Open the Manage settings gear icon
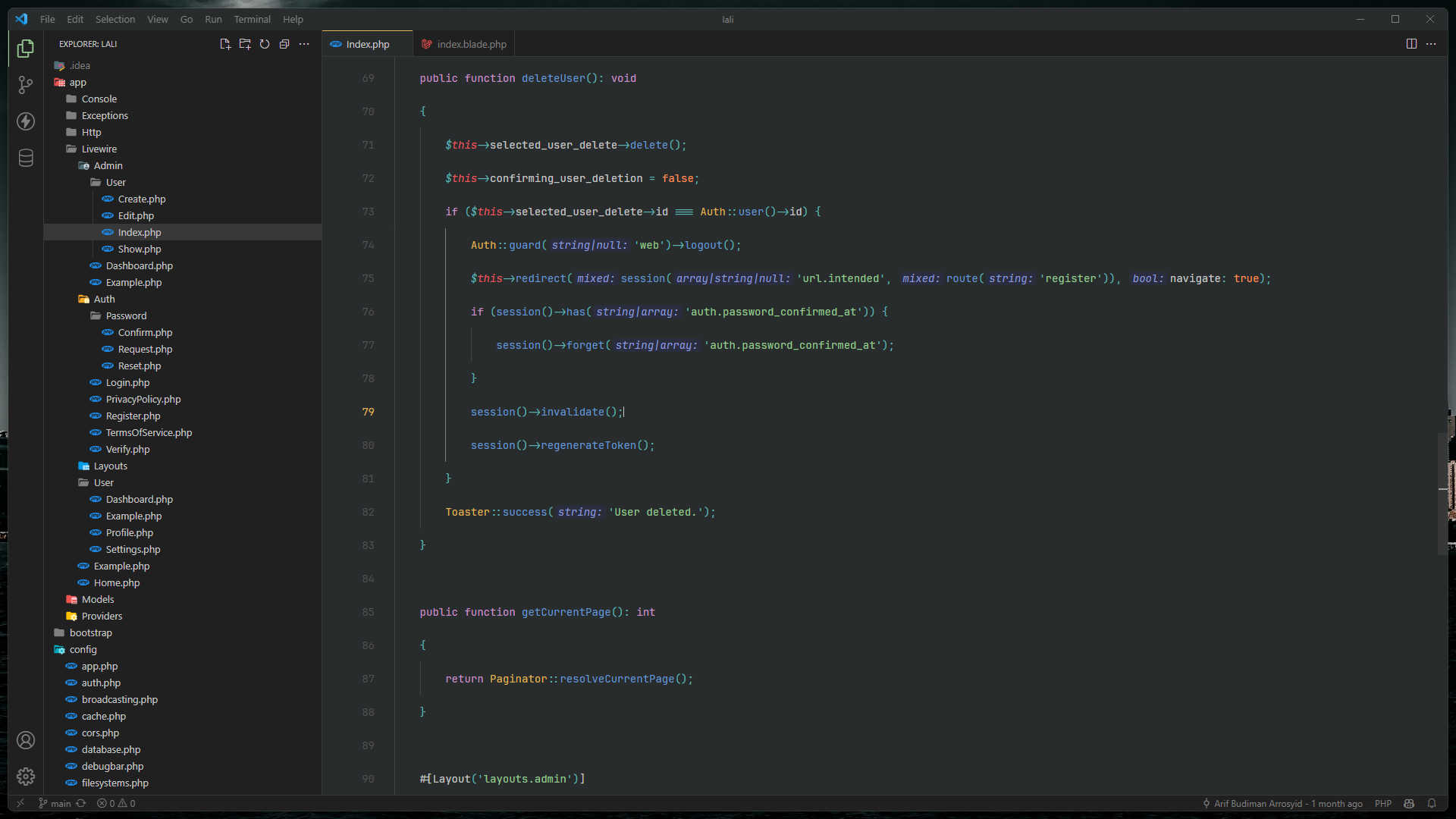The width and height of the screenshot is (1456, 819). [26, 777]
